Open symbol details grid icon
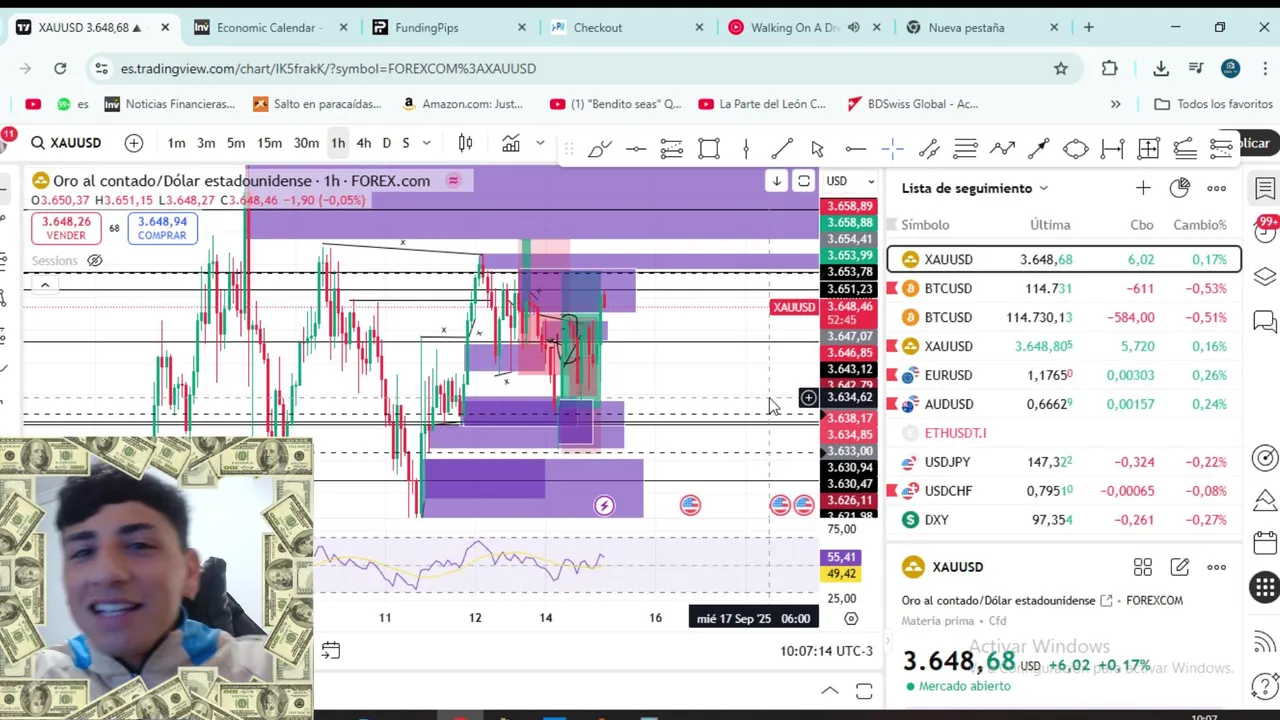 (x=1143, y=567)
